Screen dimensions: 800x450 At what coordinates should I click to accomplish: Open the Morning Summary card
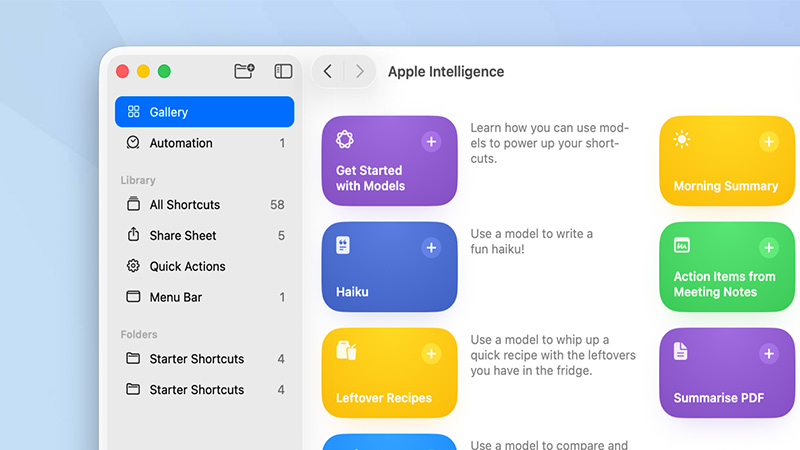[x=727, y=161]
